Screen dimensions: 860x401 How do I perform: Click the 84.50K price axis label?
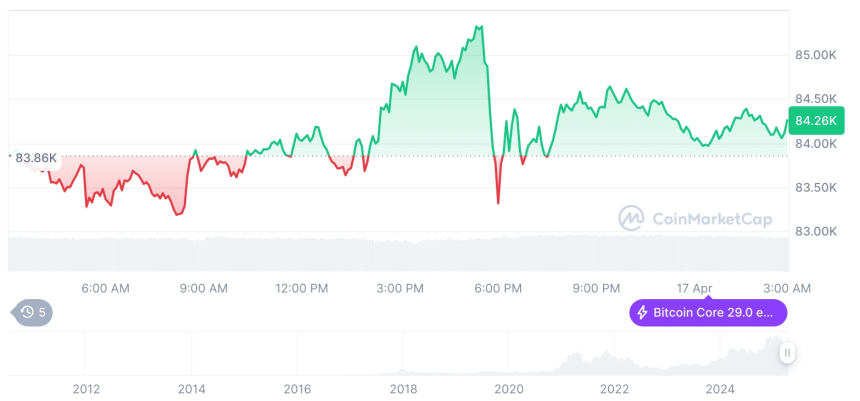pos(816,99)
